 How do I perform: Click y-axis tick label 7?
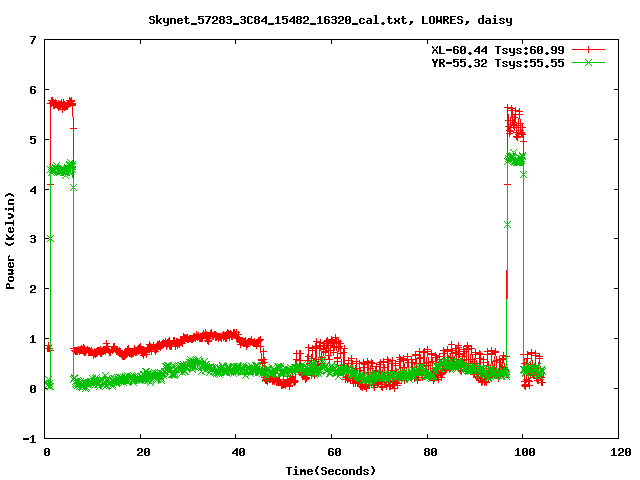(33, 40)
